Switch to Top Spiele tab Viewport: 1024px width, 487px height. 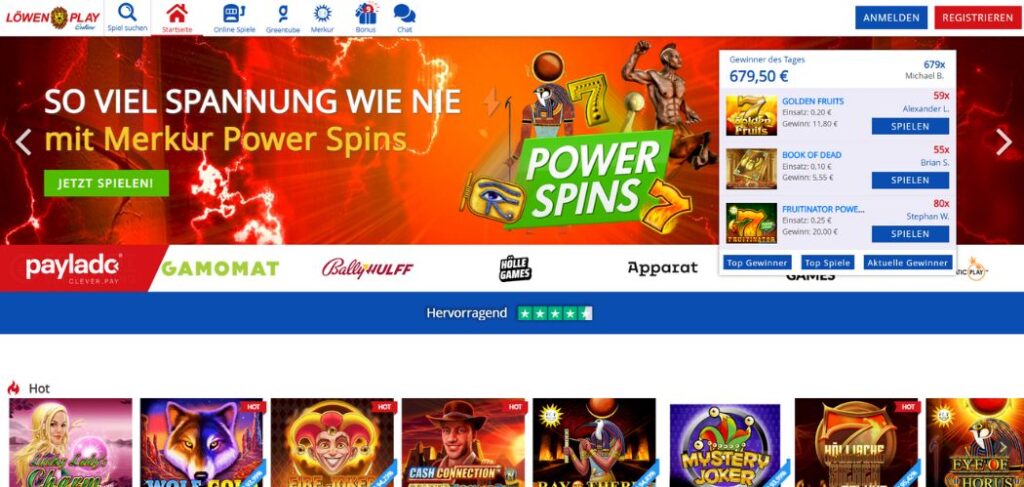tap(827, 262)
